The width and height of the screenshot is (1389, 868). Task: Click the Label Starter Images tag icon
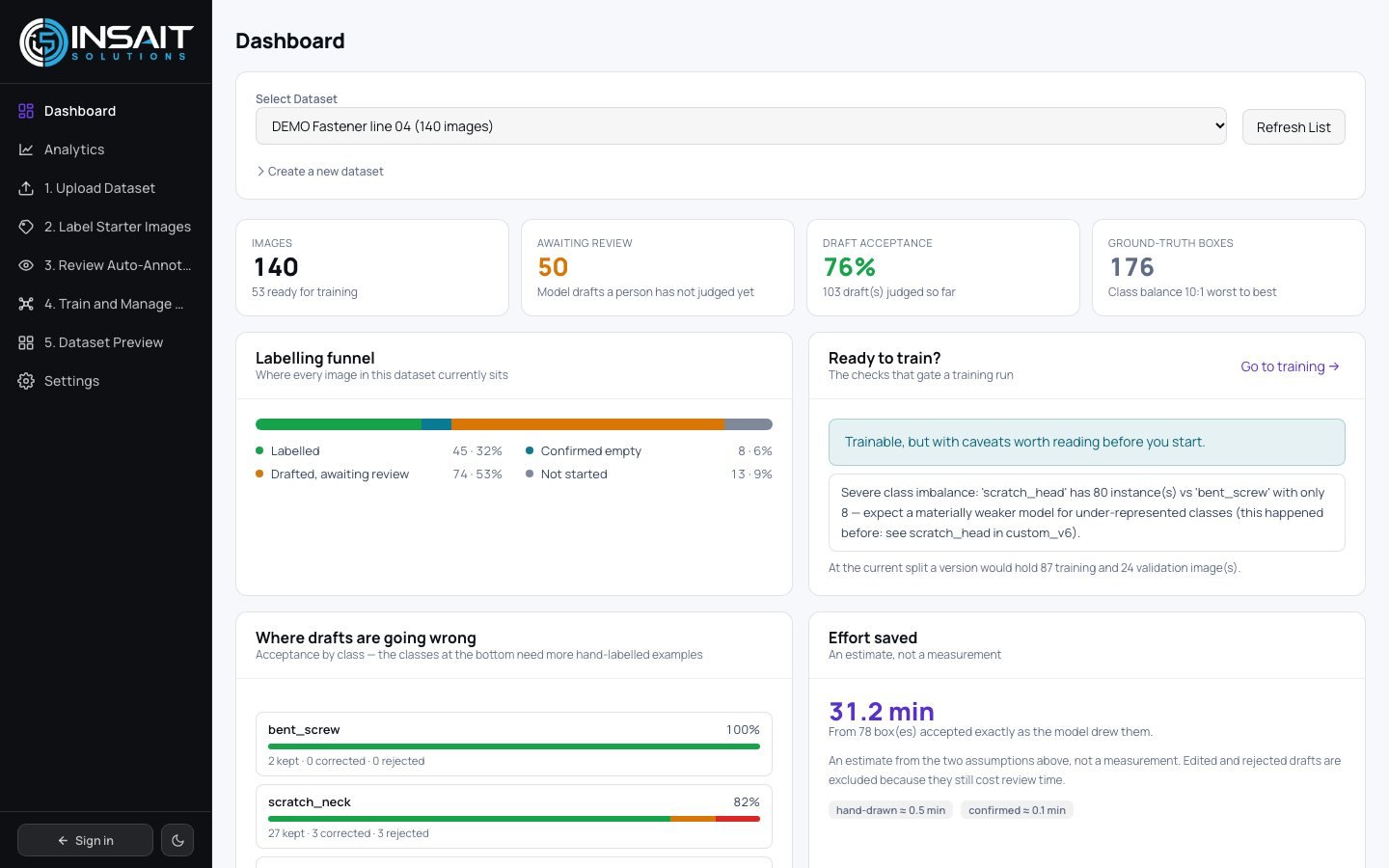pyautogui.click(x=26, y=227)
